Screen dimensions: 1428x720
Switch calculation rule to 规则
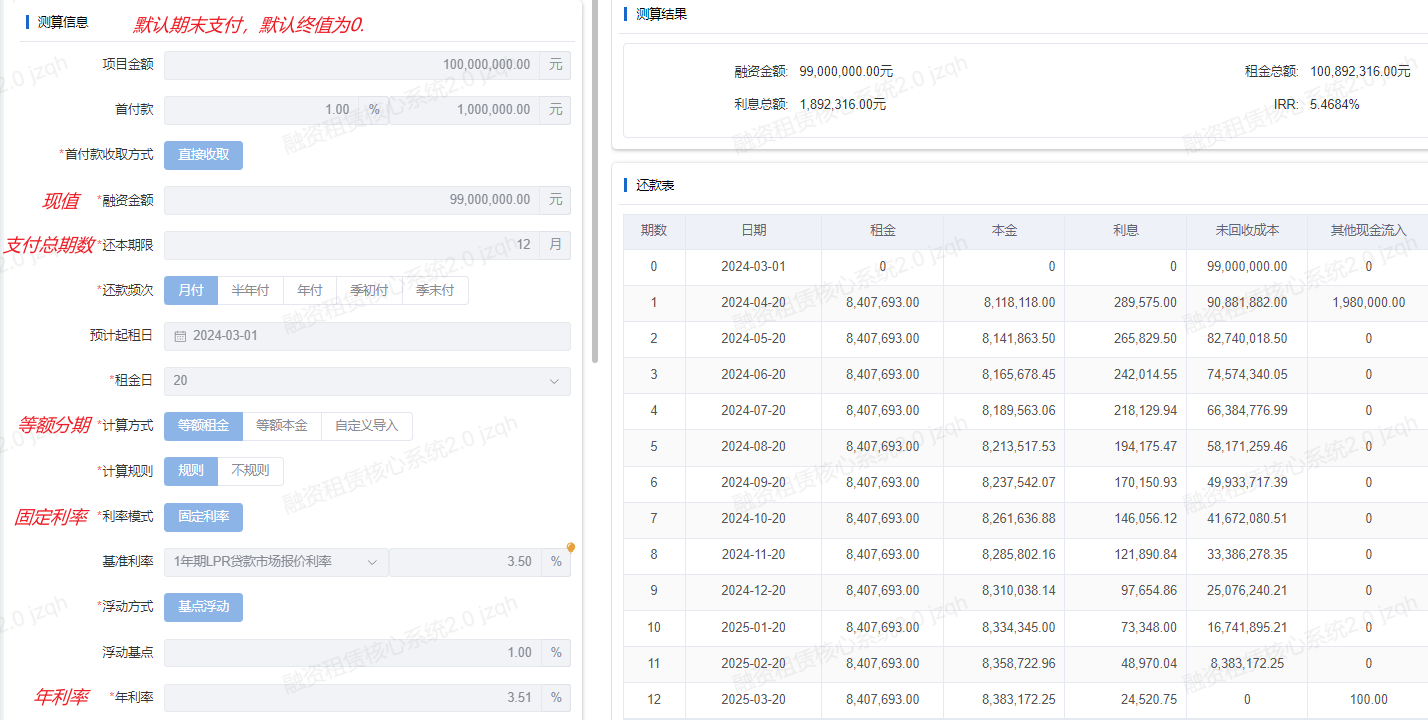191,471
